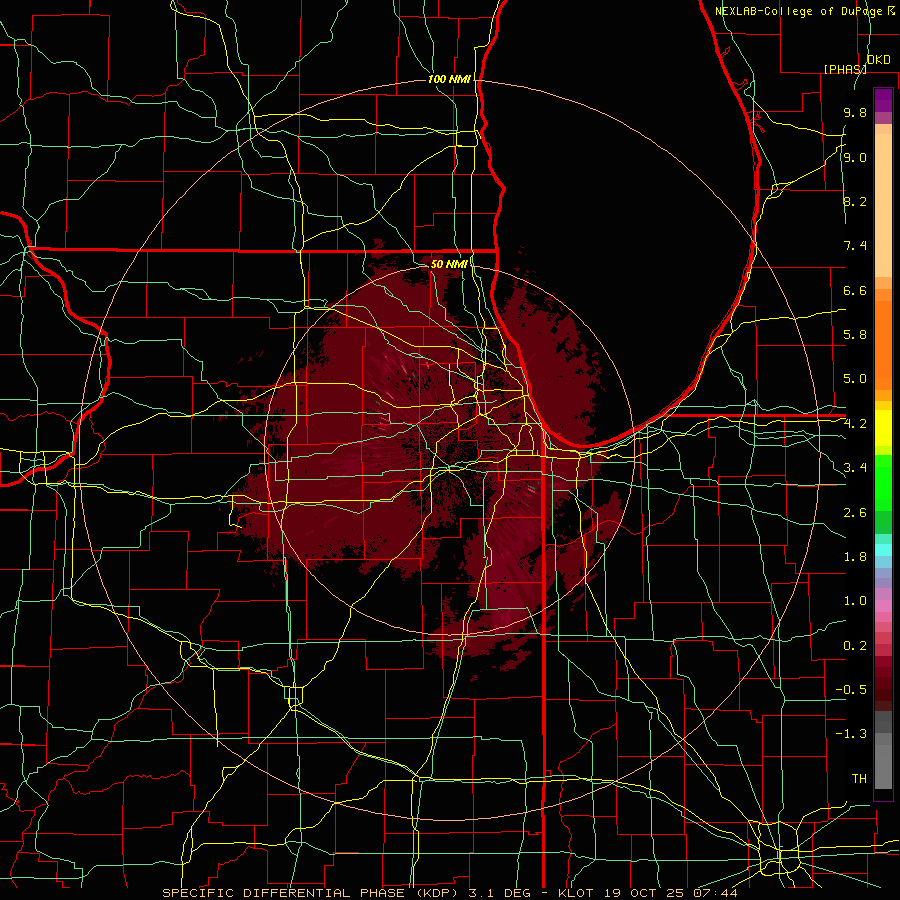Click the large peach segment of the color bar
Viewport: 900px width, 900px height.
[x=883, y=205]
